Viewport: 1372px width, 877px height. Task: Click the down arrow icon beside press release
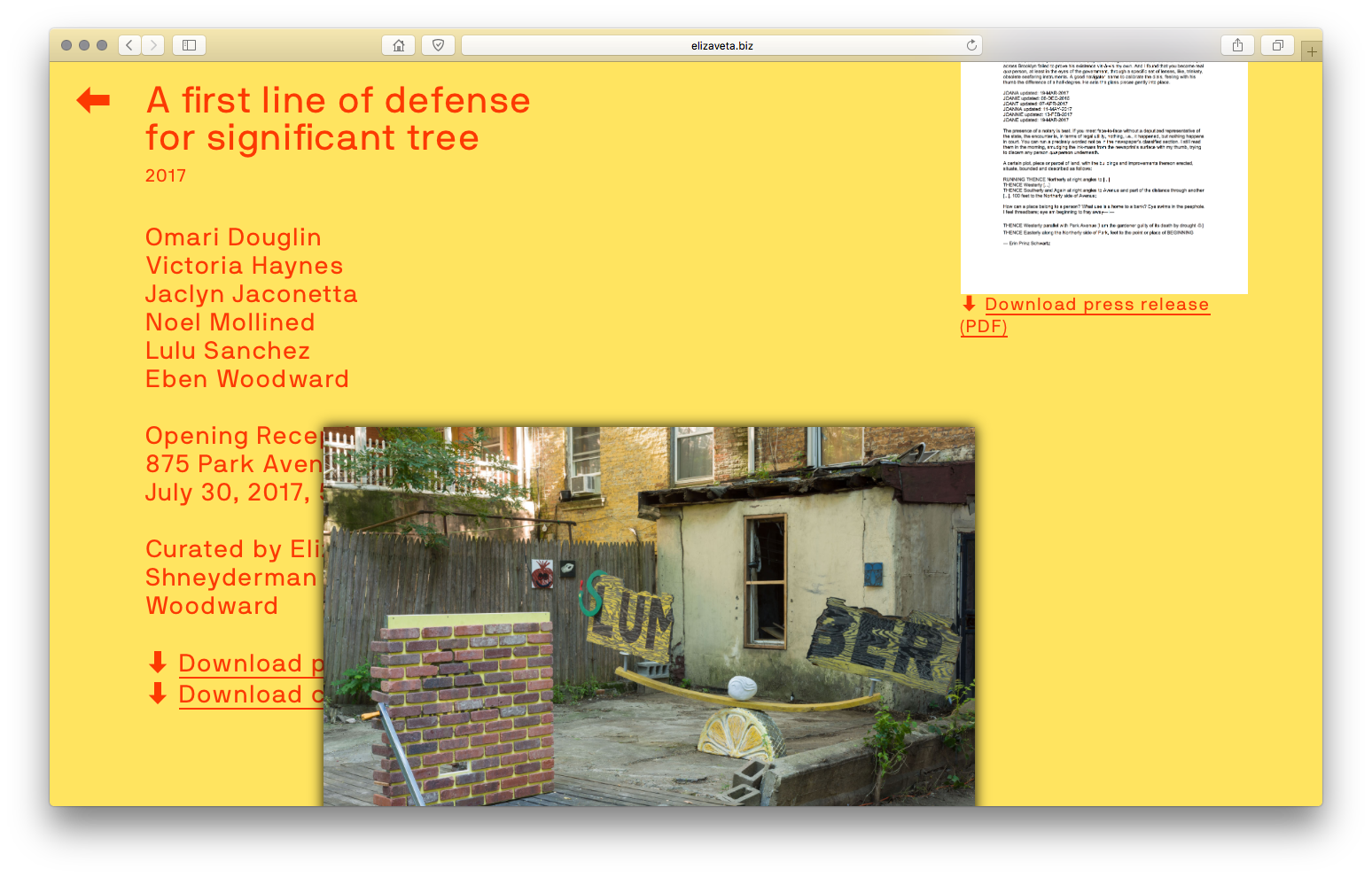(x=969, y=304)
